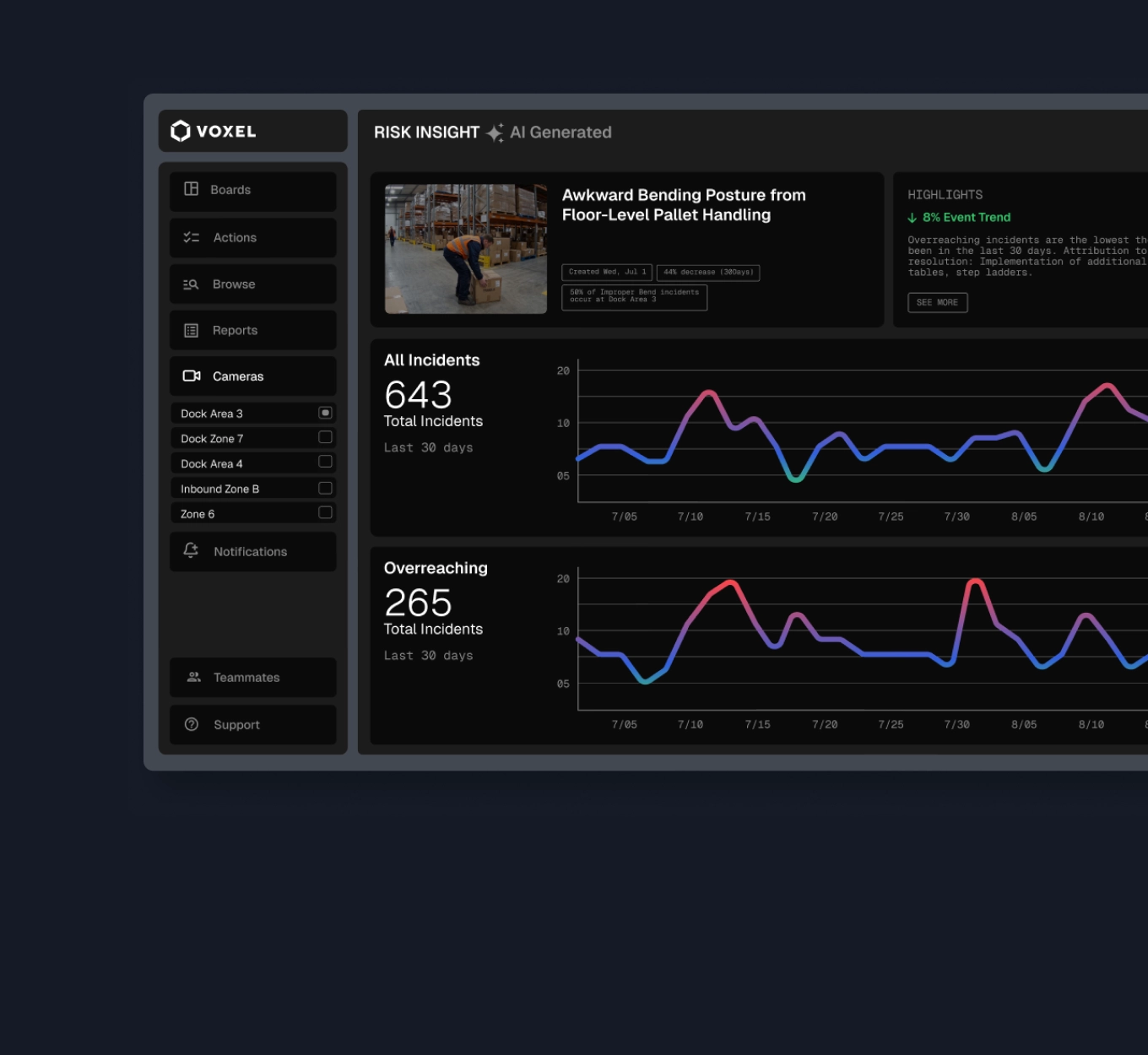Click the Actions checklist icon
Viewport: 1148px width, 1055px height.
pyautogui.click(x=192, y=237)
